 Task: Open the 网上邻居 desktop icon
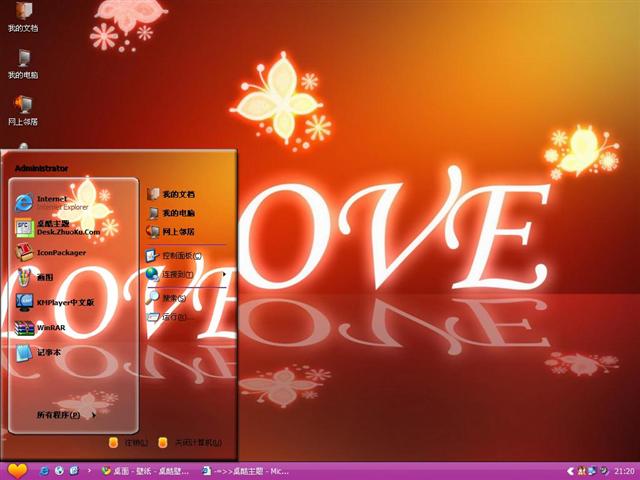[23, 110]
